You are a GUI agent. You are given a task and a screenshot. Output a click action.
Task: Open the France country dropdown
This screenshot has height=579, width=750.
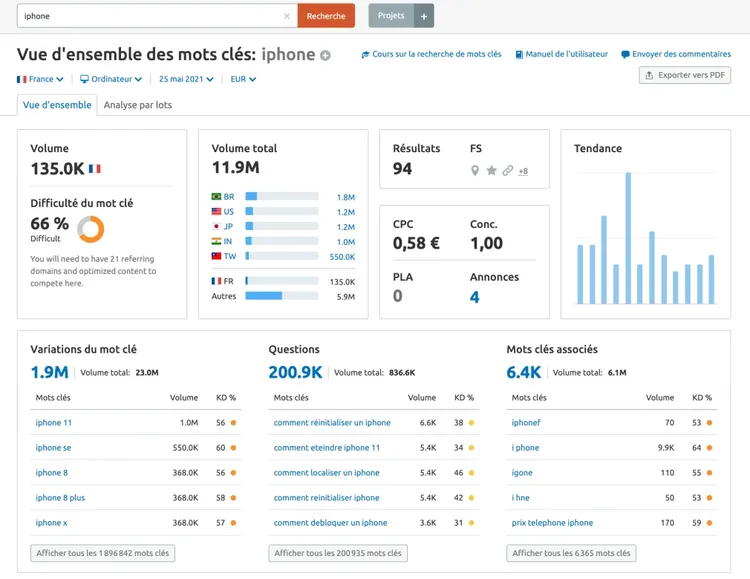click(40, 79)
